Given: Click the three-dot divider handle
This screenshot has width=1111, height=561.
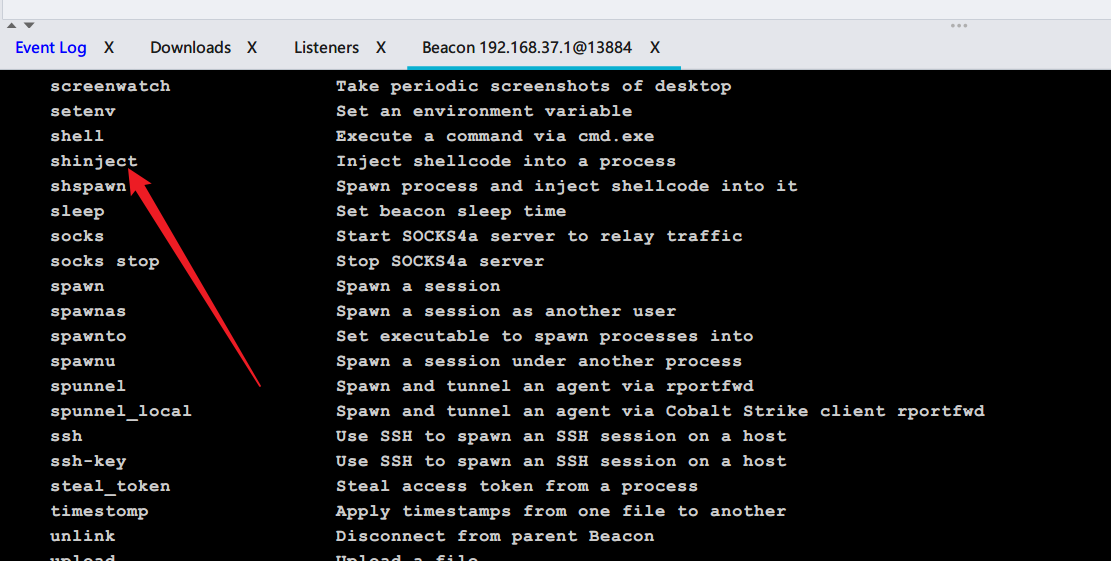Looking at the screenshot, I should point(958,26).
